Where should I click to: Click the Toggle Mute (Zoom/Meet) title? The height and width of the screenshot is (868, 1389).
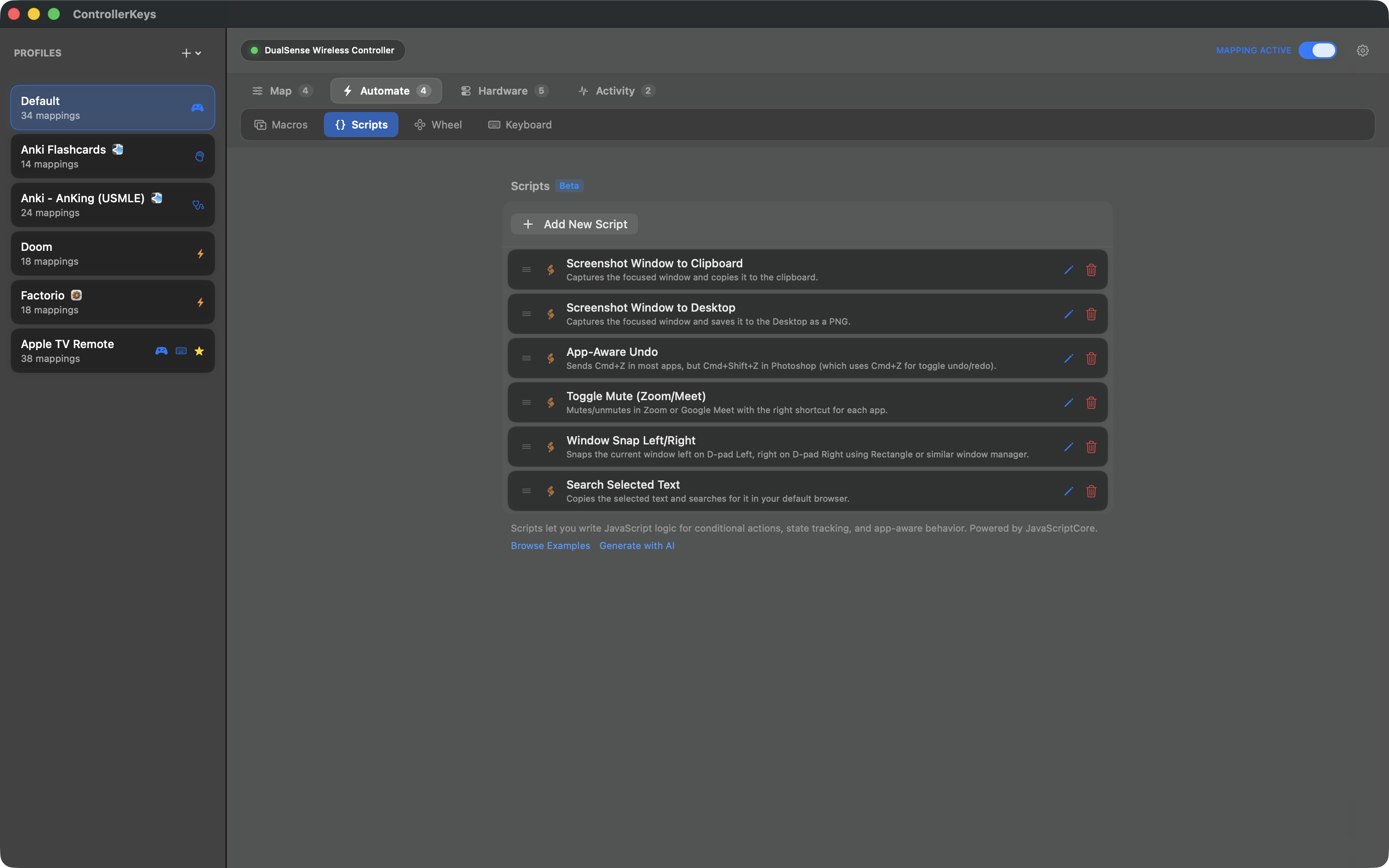tap(636, 396)
